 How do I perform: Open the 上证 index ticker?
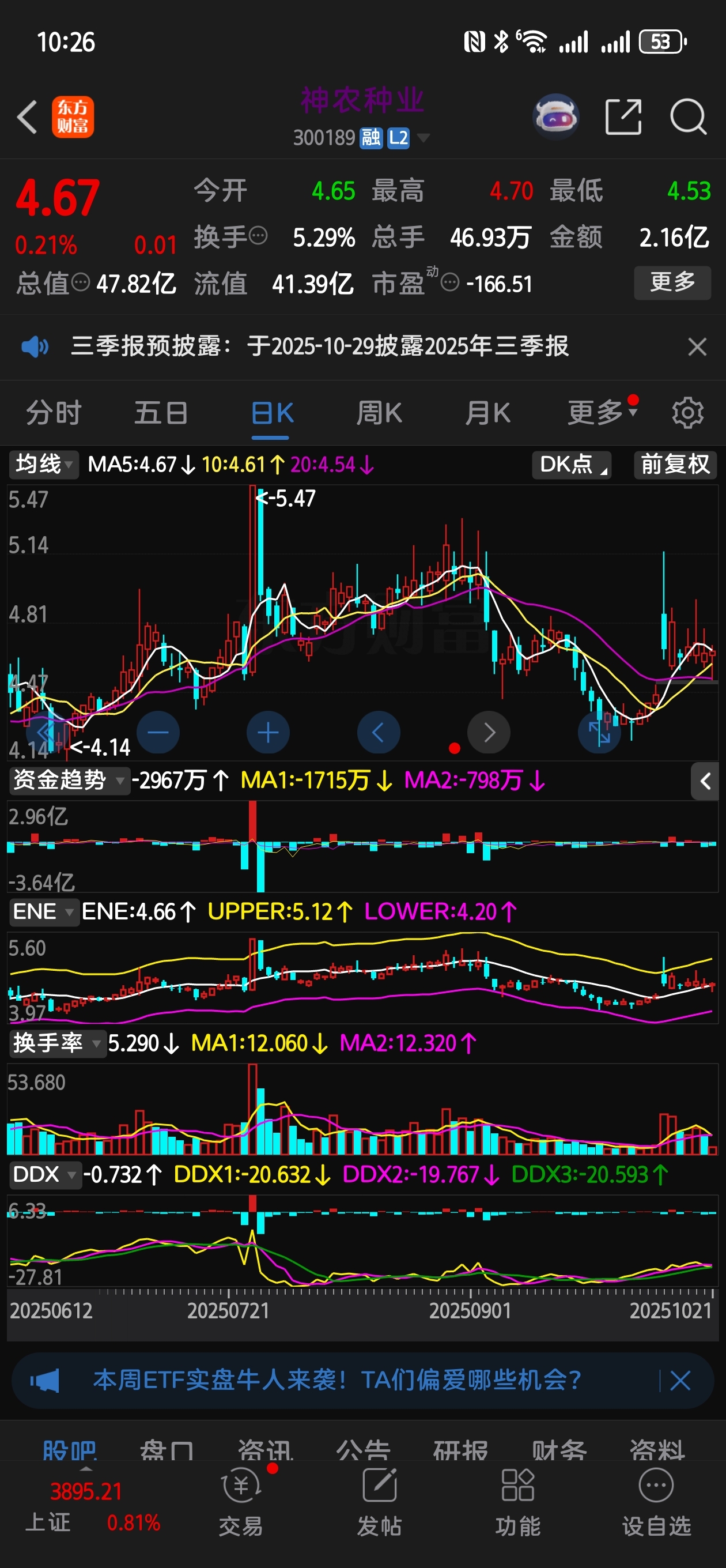click(93, 1507)
